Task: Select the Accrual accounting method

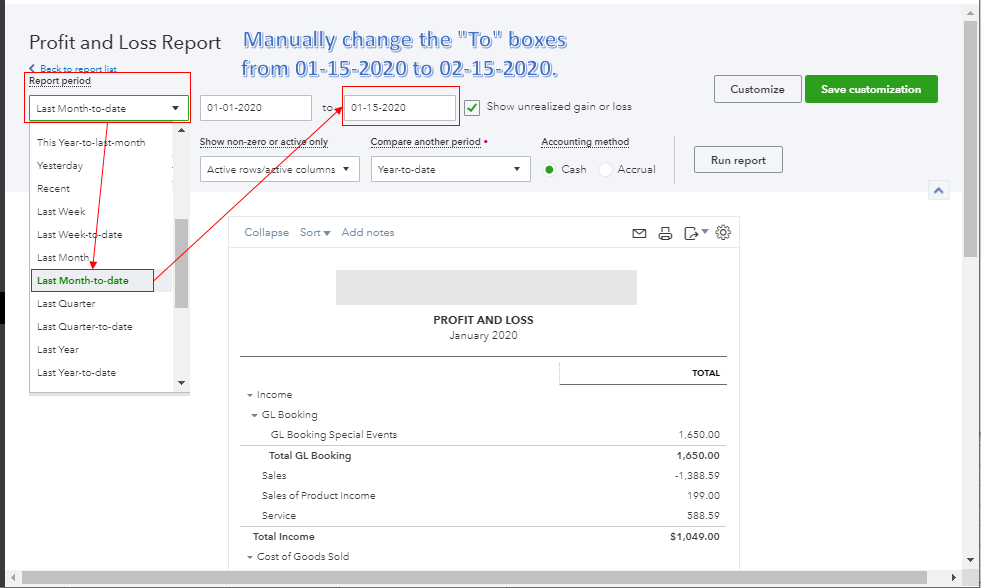Action: (606, 170)
